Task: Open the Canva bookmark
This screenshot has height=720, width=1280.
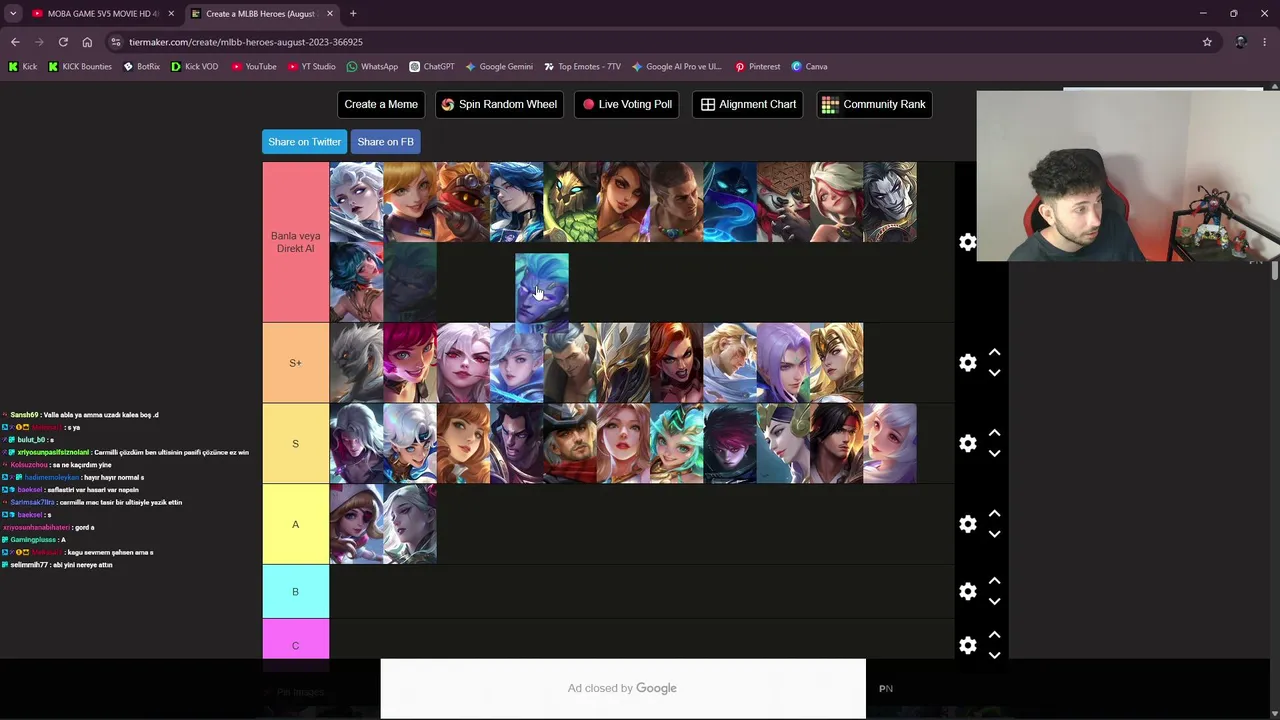Action: tap(809, 66)
